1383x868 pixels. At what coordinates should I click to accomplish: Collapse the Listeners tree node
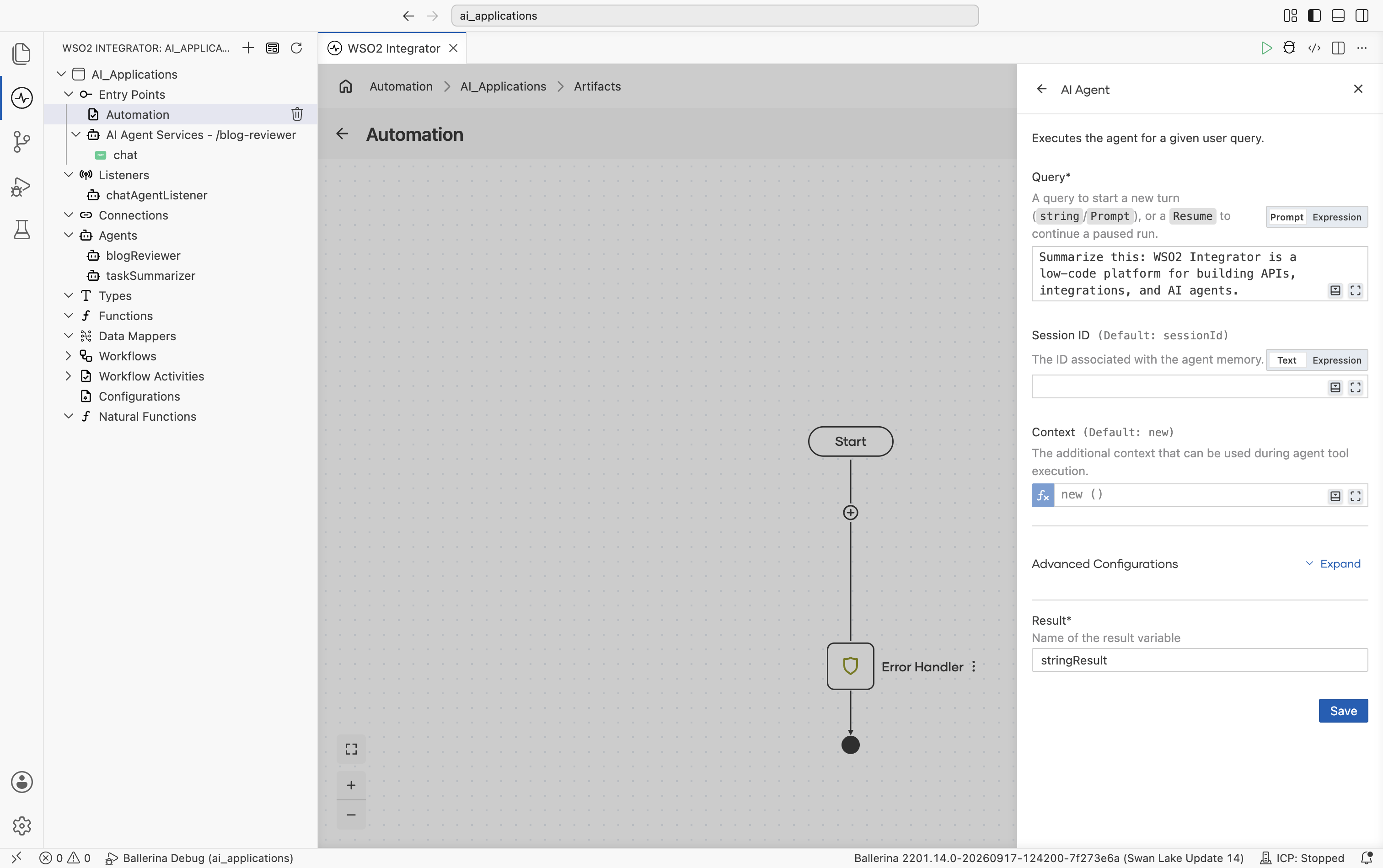click(68, 175)
